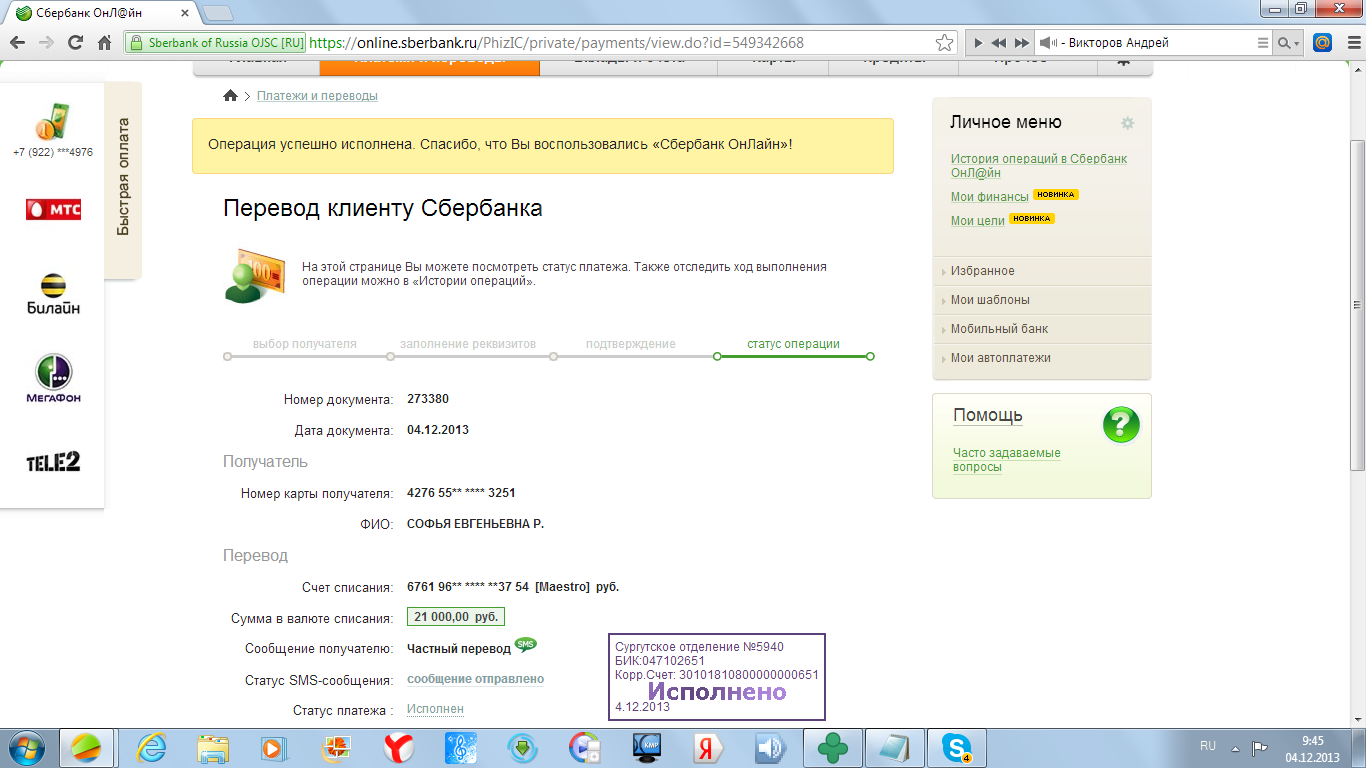Click recipient card number 4276 55** **** 3251

point(461,493)
